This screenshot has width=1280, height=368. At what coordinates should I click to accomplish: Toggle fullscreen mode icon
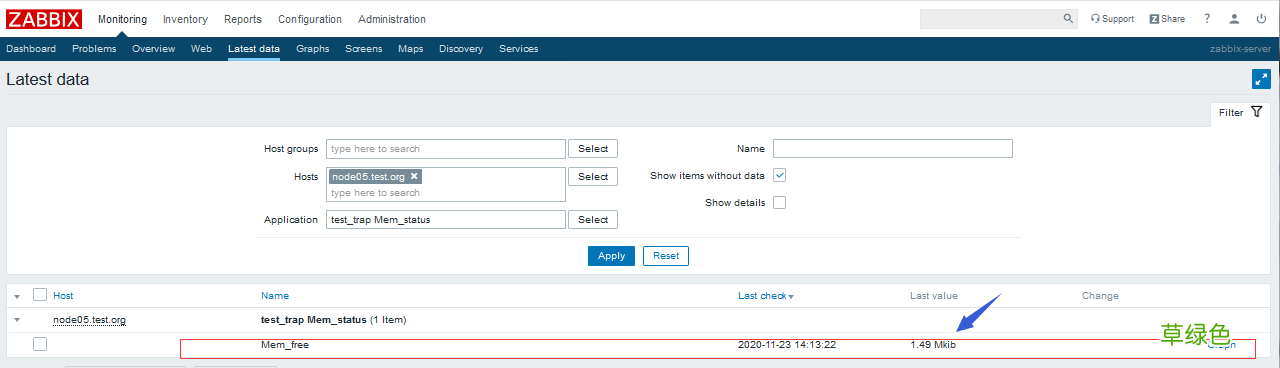click(x=1261, y=79)
